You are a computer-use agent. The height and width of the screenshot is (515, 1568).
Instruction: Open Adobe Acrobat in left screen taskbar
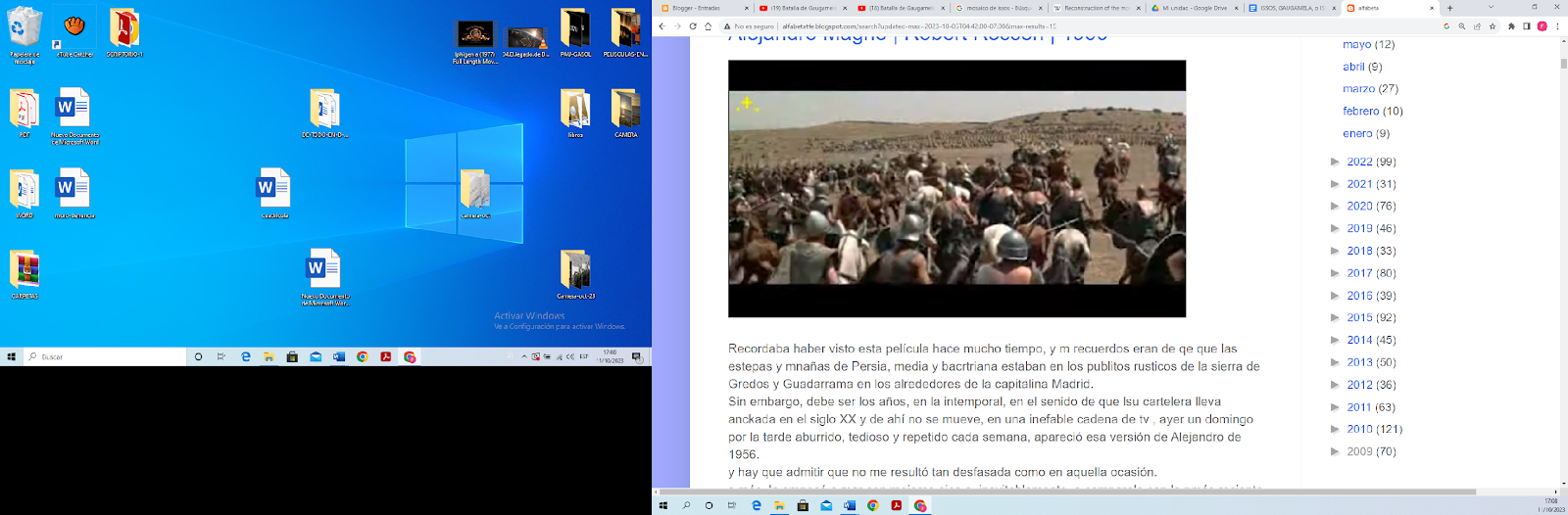coord(386,356)
